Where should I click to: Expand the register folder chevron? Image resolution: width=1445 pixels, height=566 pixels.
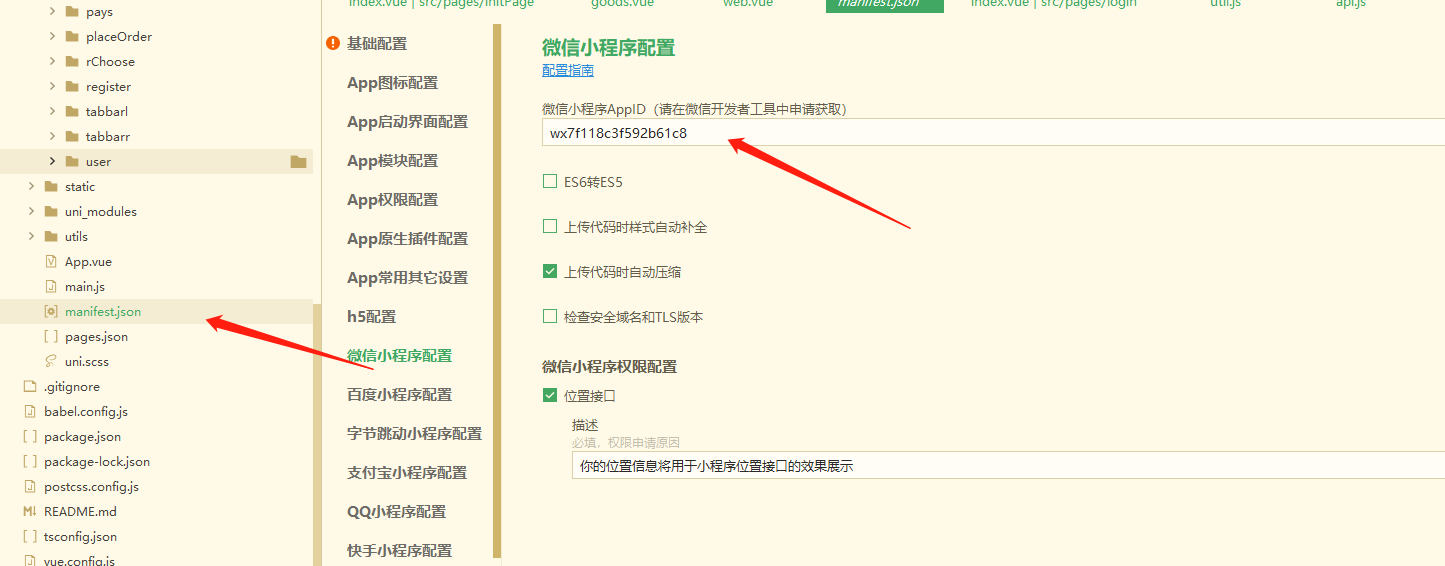point(52,87)
